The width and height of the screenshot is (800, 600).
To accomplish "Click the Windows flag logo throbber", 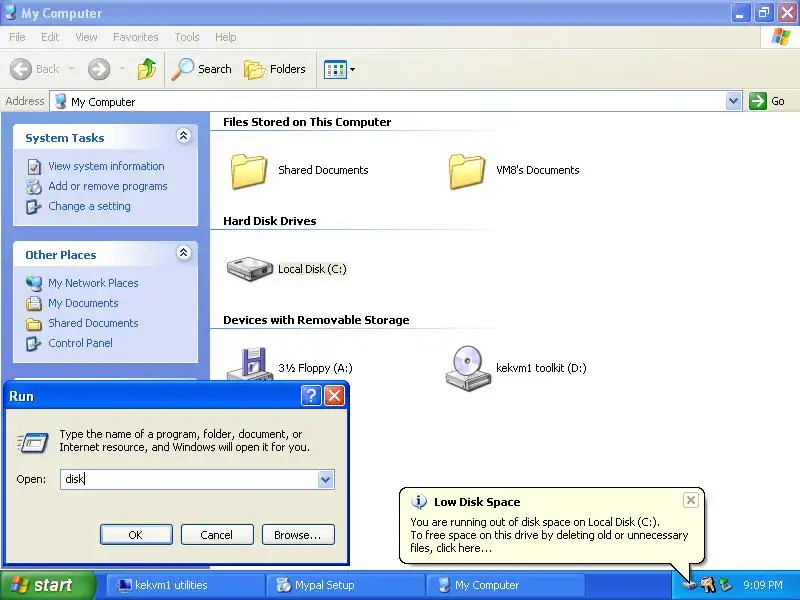I will pos(781,37).
